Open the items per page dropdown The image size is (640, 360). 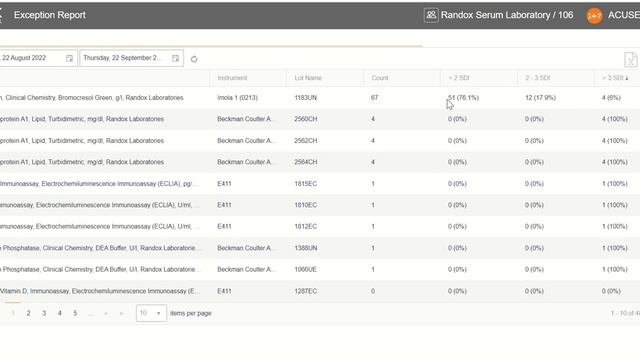tap(151, 313)
